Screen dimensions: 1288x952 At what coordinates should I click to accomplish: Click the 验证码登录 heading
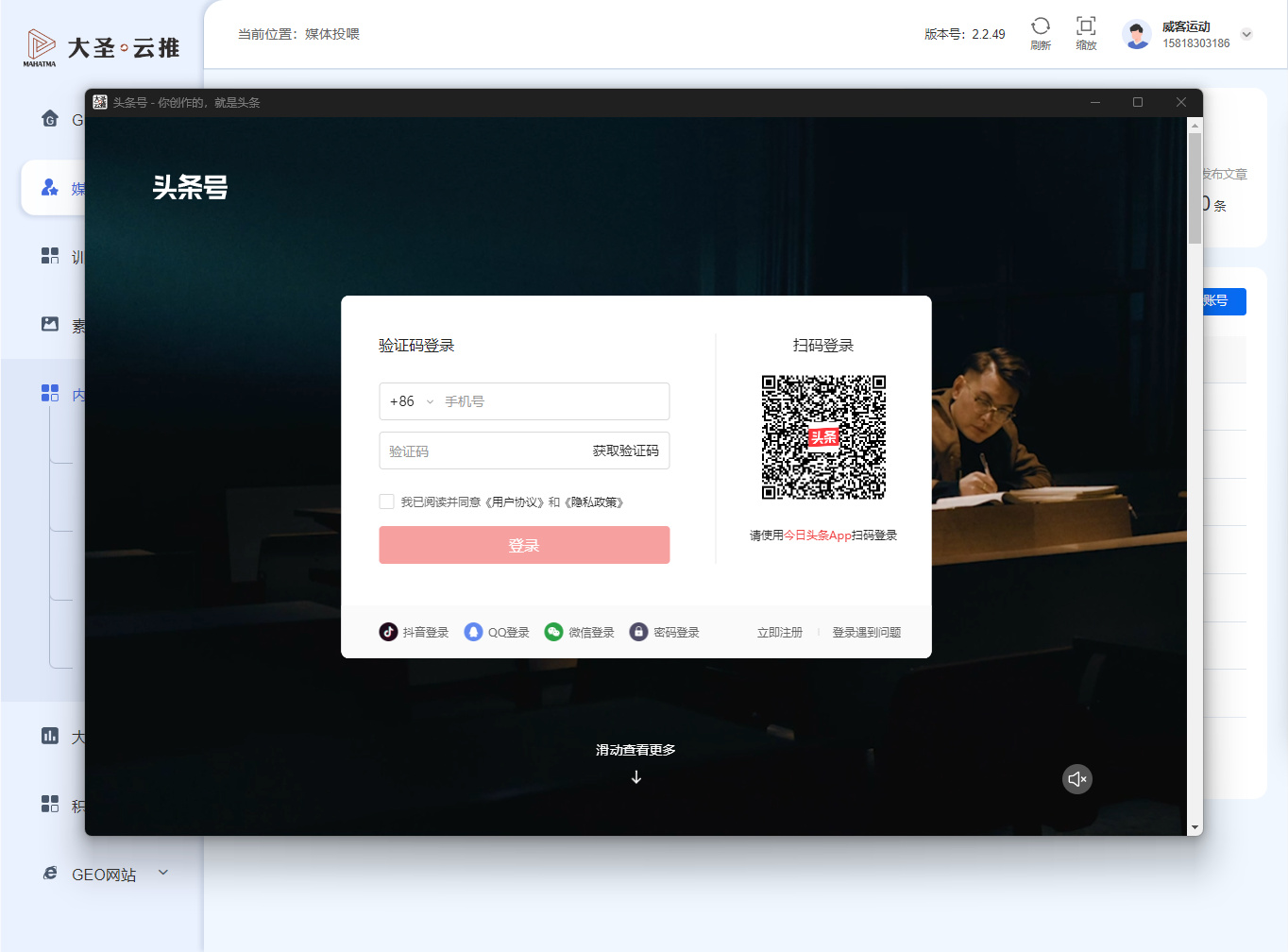[416, 346]
